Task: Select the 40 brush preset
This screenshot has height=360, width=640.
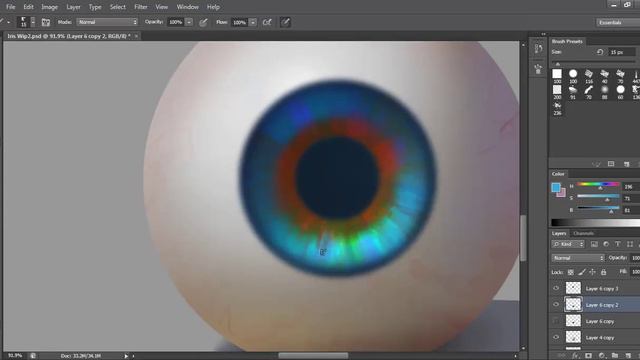Action: point(604,76)
